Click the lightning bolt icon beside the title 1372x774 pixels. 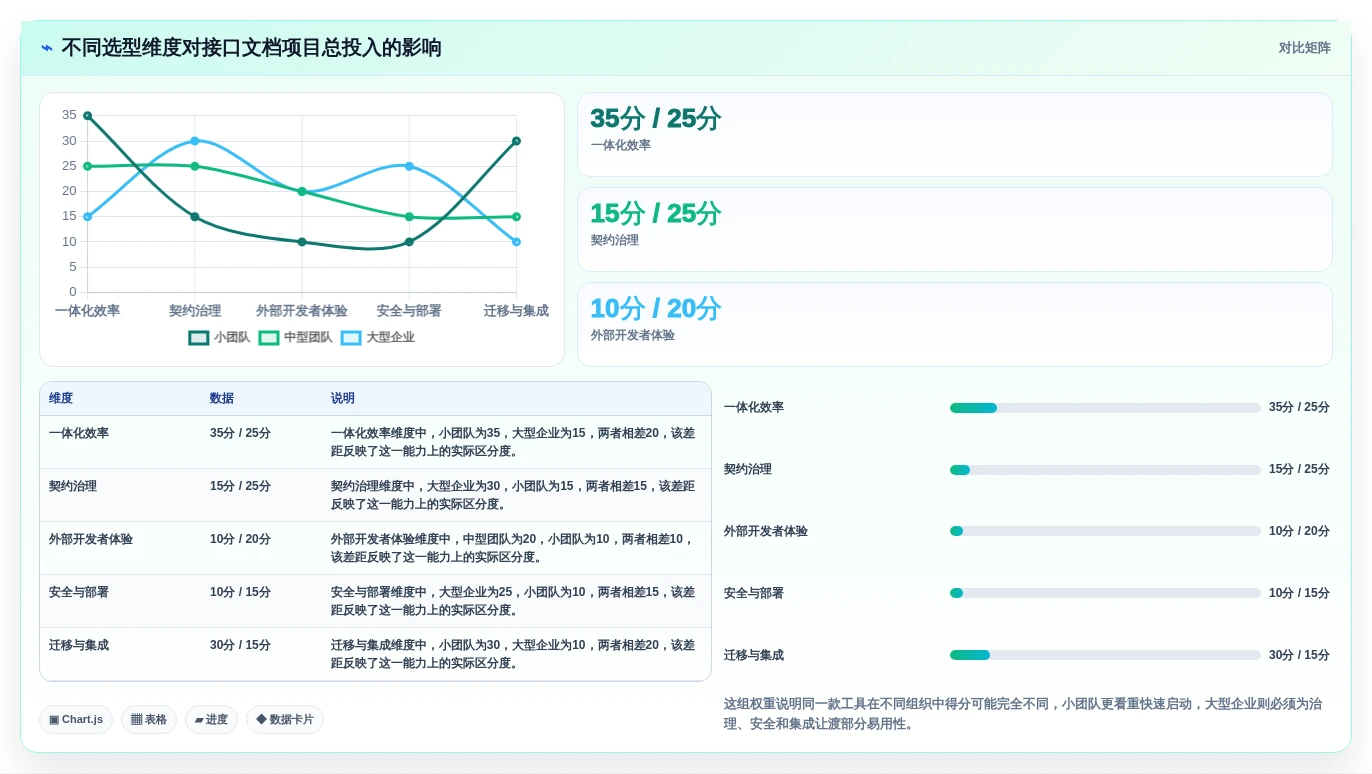47,48
